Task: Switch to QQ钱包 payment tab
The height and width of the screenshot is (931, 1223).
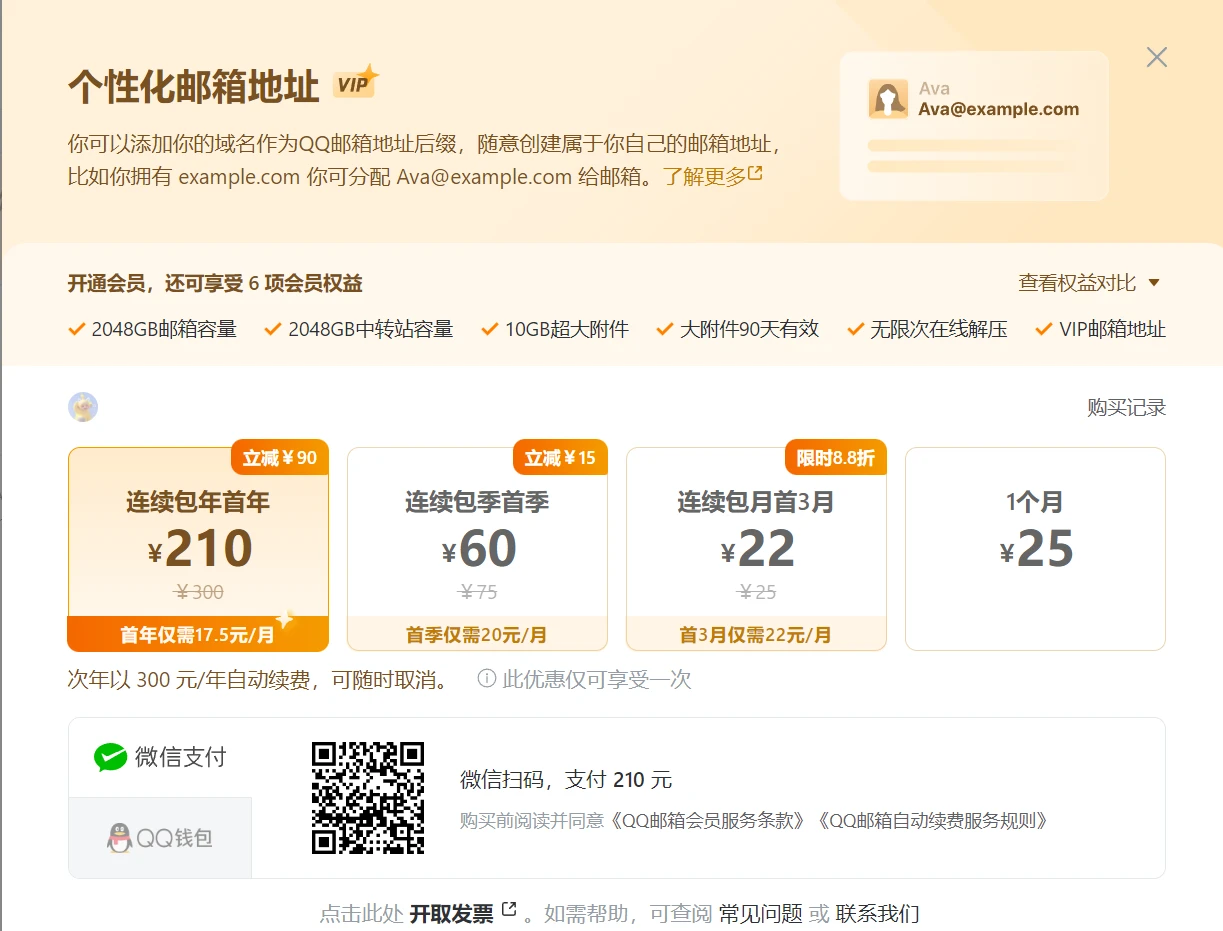Action: tap(160, 838)
